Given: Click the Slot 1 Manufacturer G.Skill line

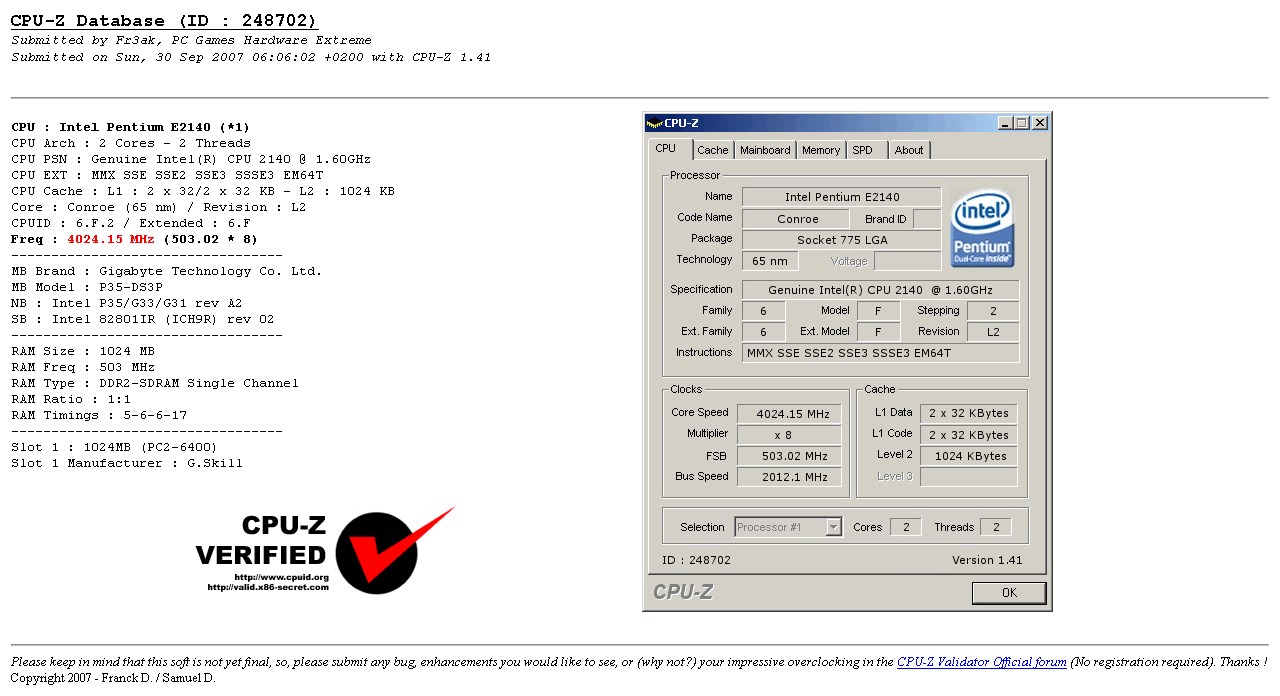Looking at the screenshot, I should click(126, 463).
